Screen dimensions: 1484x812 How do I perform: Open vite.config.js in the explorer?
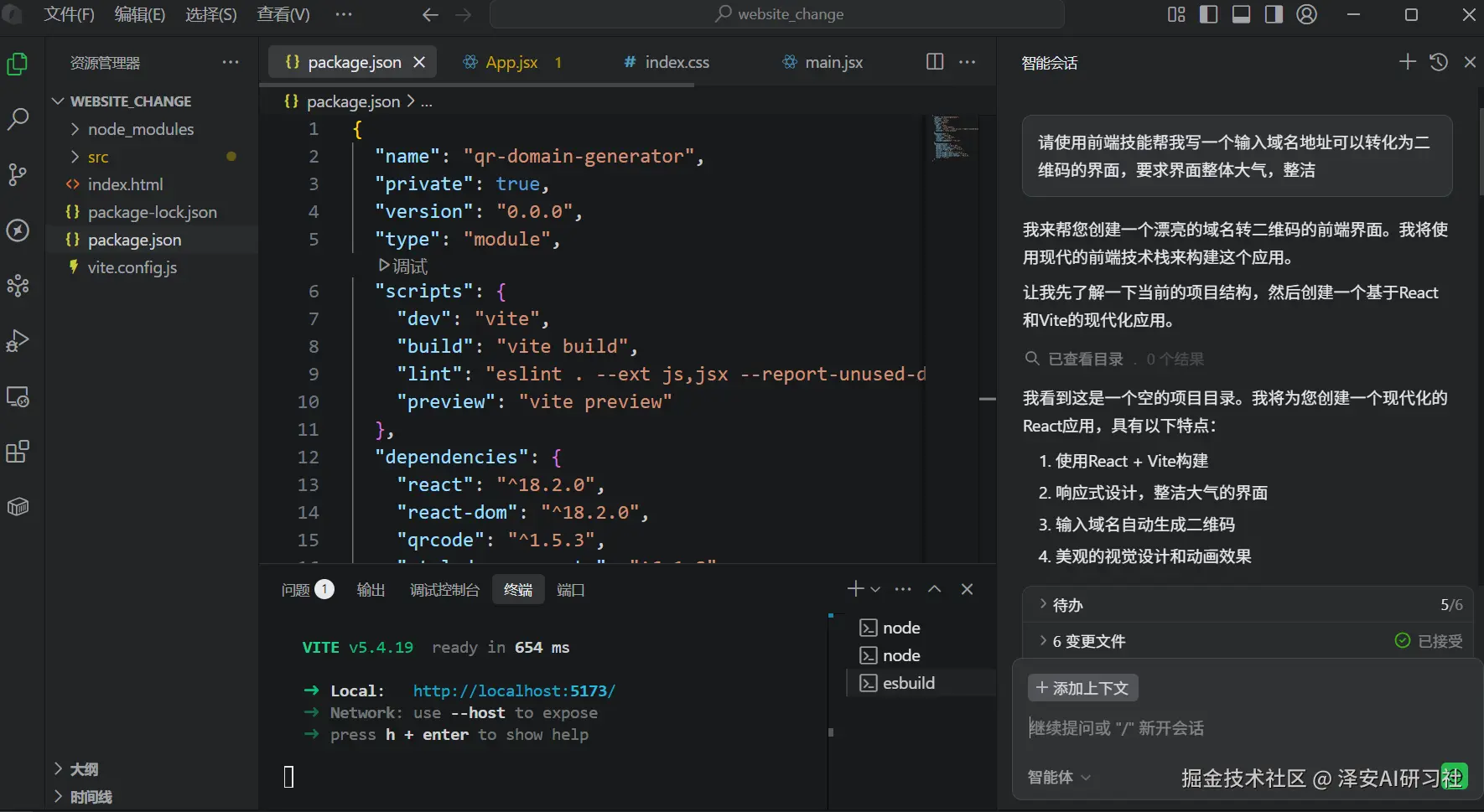click(x=152, y=267)
